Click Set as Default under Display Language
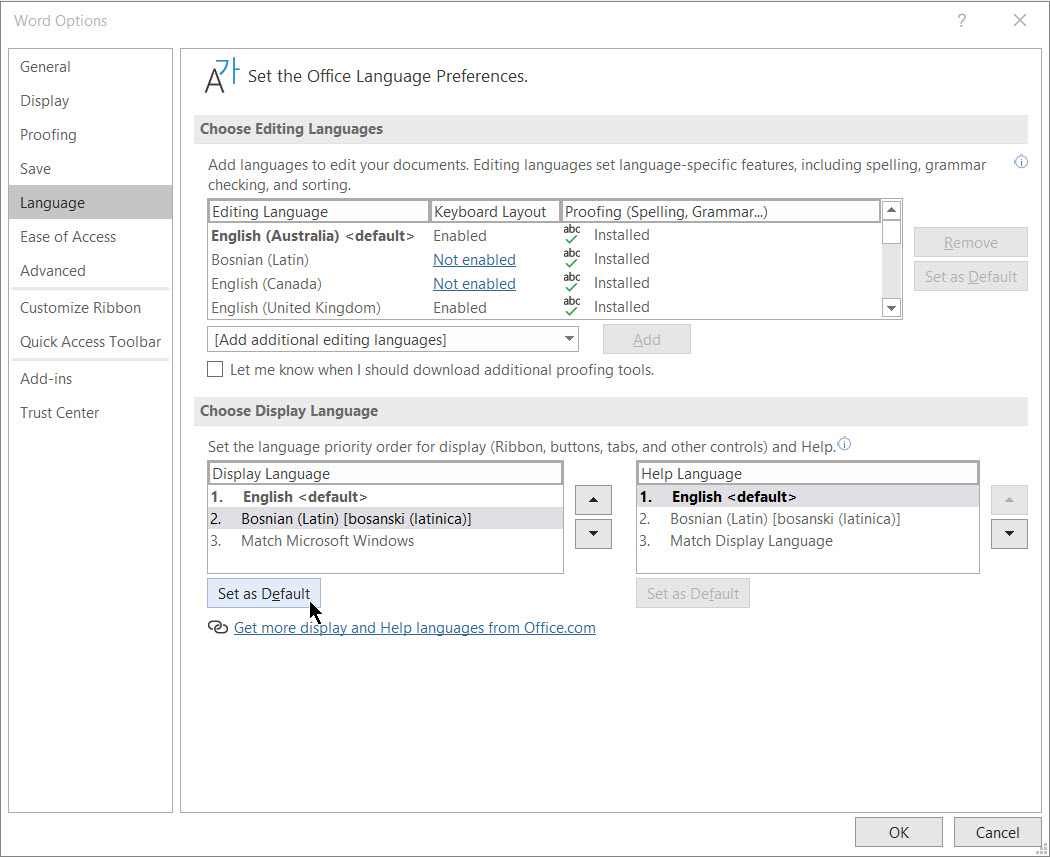The height and width of the screenshot is (857, 1050). tap(264, 594)
